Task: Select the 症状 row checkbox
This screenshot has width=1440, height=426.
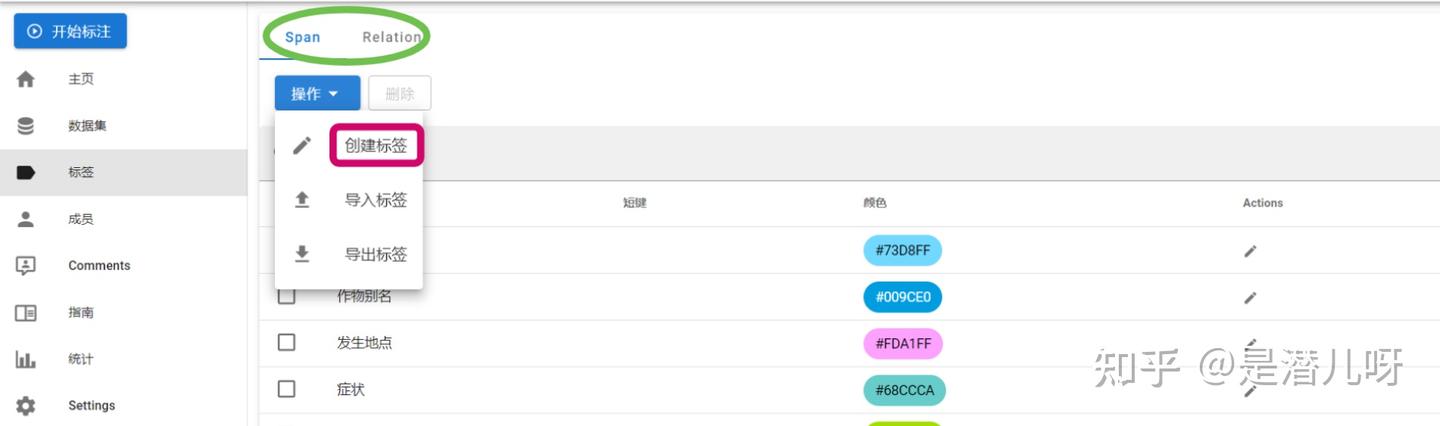Action: coord(287,389)
